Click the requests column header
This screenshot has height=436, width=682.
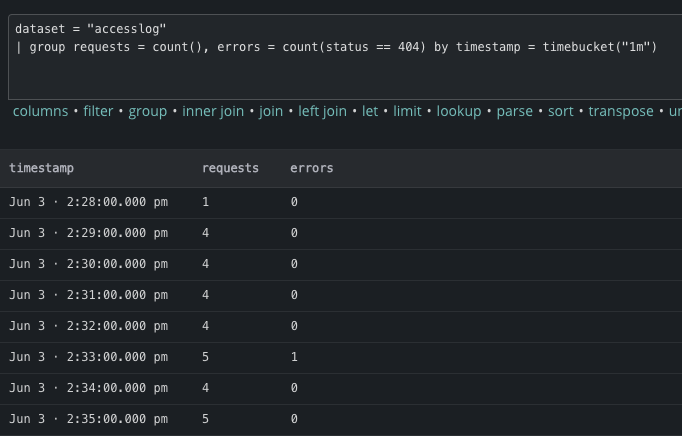(x=231, y=168)
